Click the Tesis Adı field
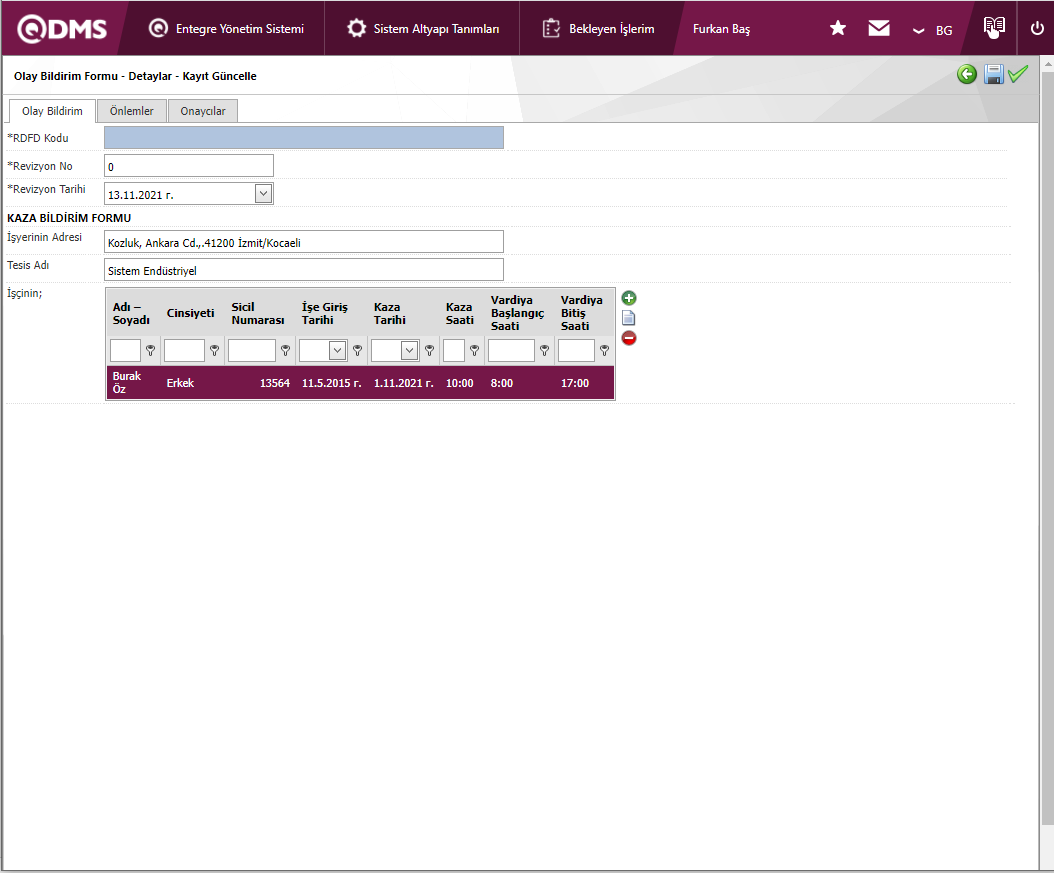This screenshot has width=1054, height=873. (304, 270)
